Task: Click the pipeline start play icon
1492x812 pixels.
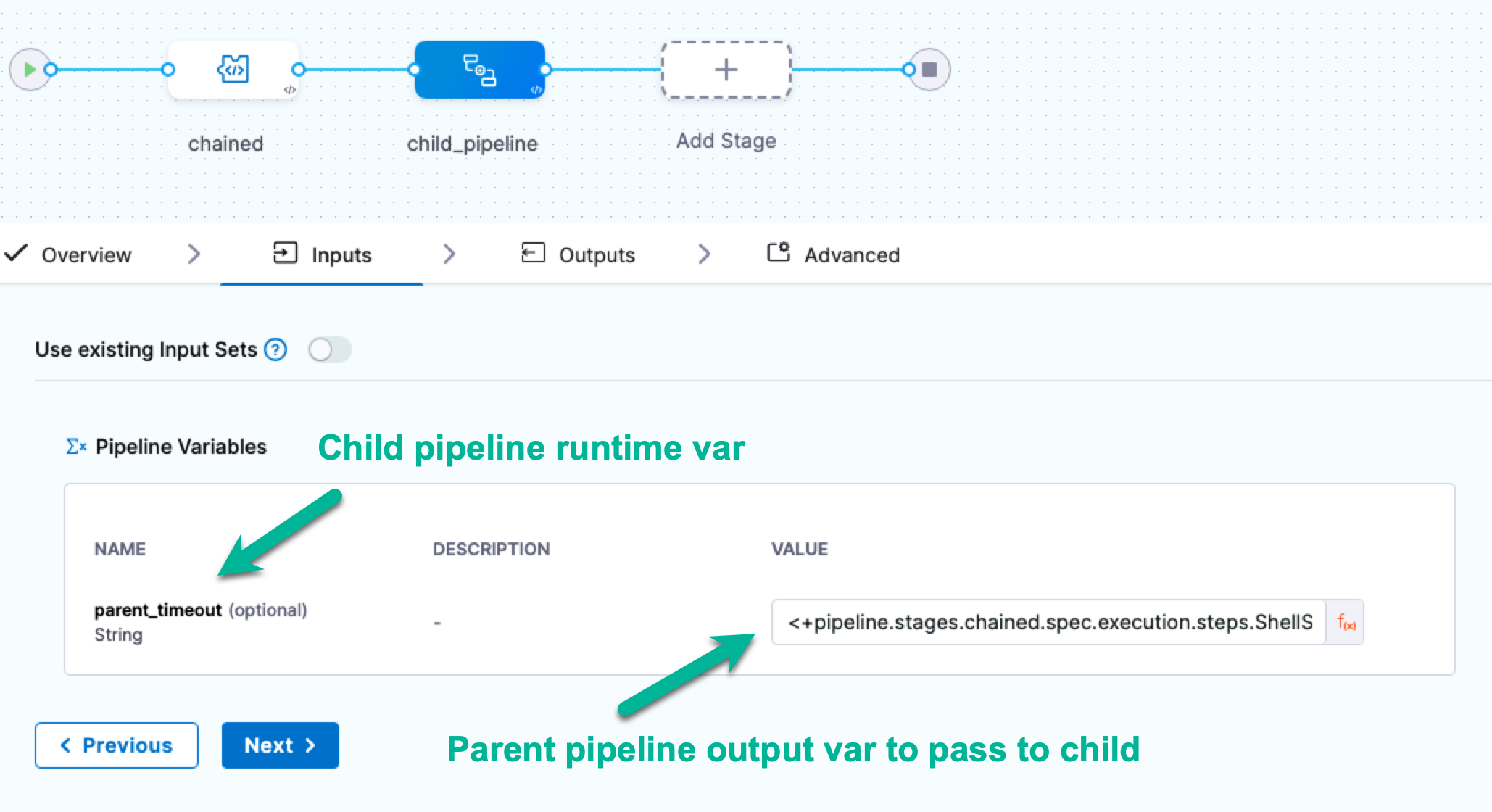Action: click(x=29, y=70)
